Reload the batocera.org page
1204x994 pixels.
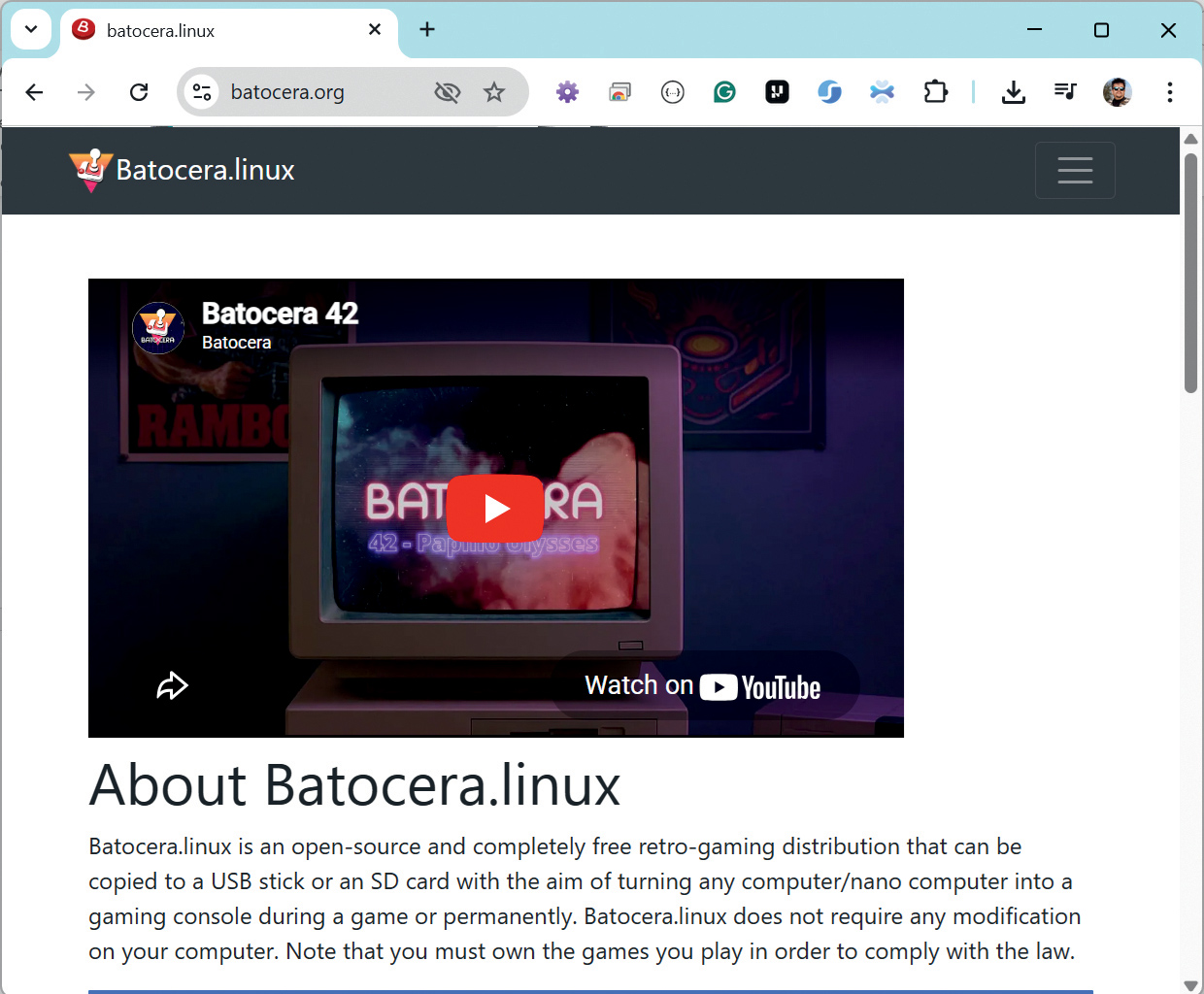(139, 92)
